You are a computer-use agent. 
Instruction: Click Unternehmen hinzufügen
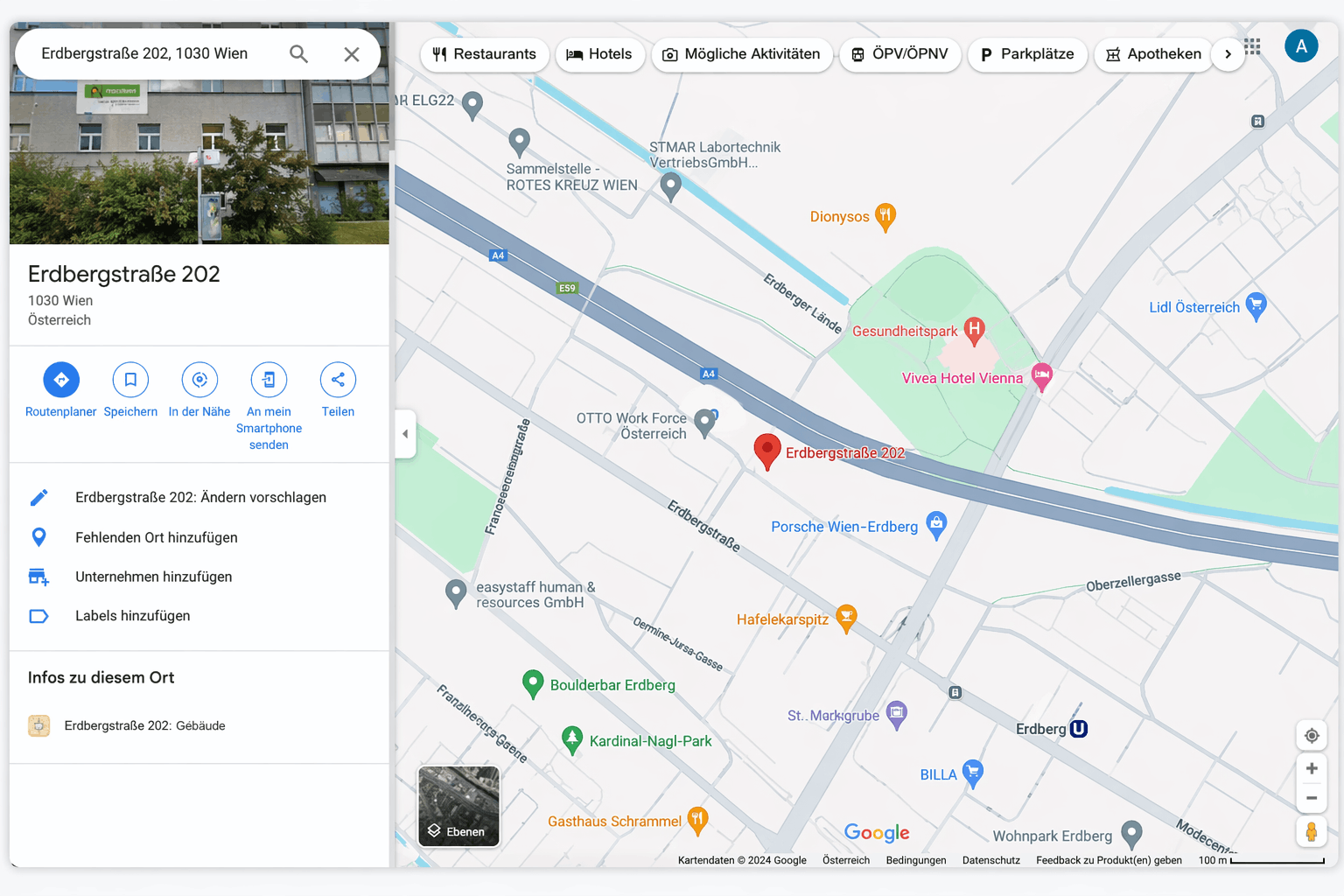[x=199, y=577]
